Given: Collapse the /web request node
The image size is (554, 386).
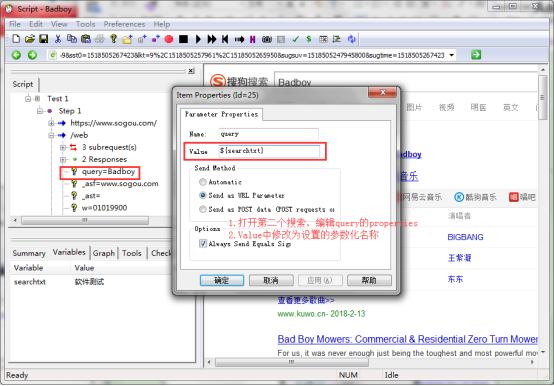Looking at the screenshot, I should (x=51, y=135).
